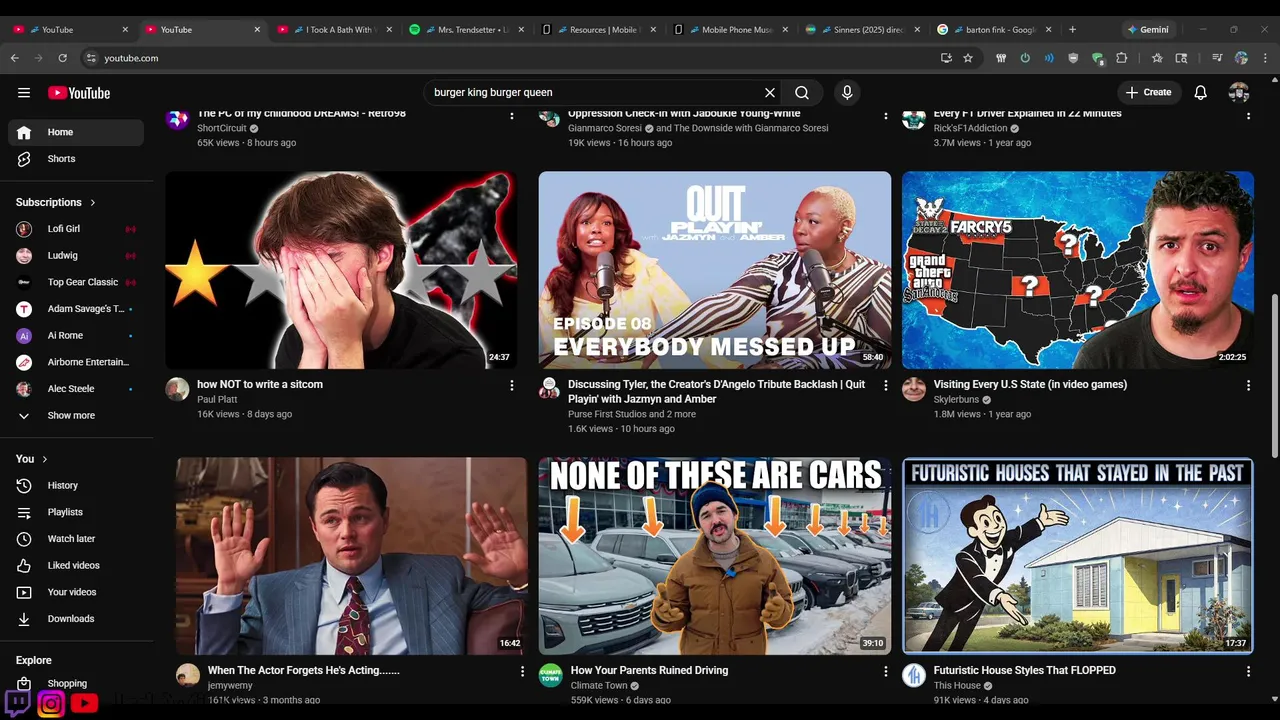Clear search text with the X icon
The height and width of the screenshot is (720, 1280).
click(770, 92)
